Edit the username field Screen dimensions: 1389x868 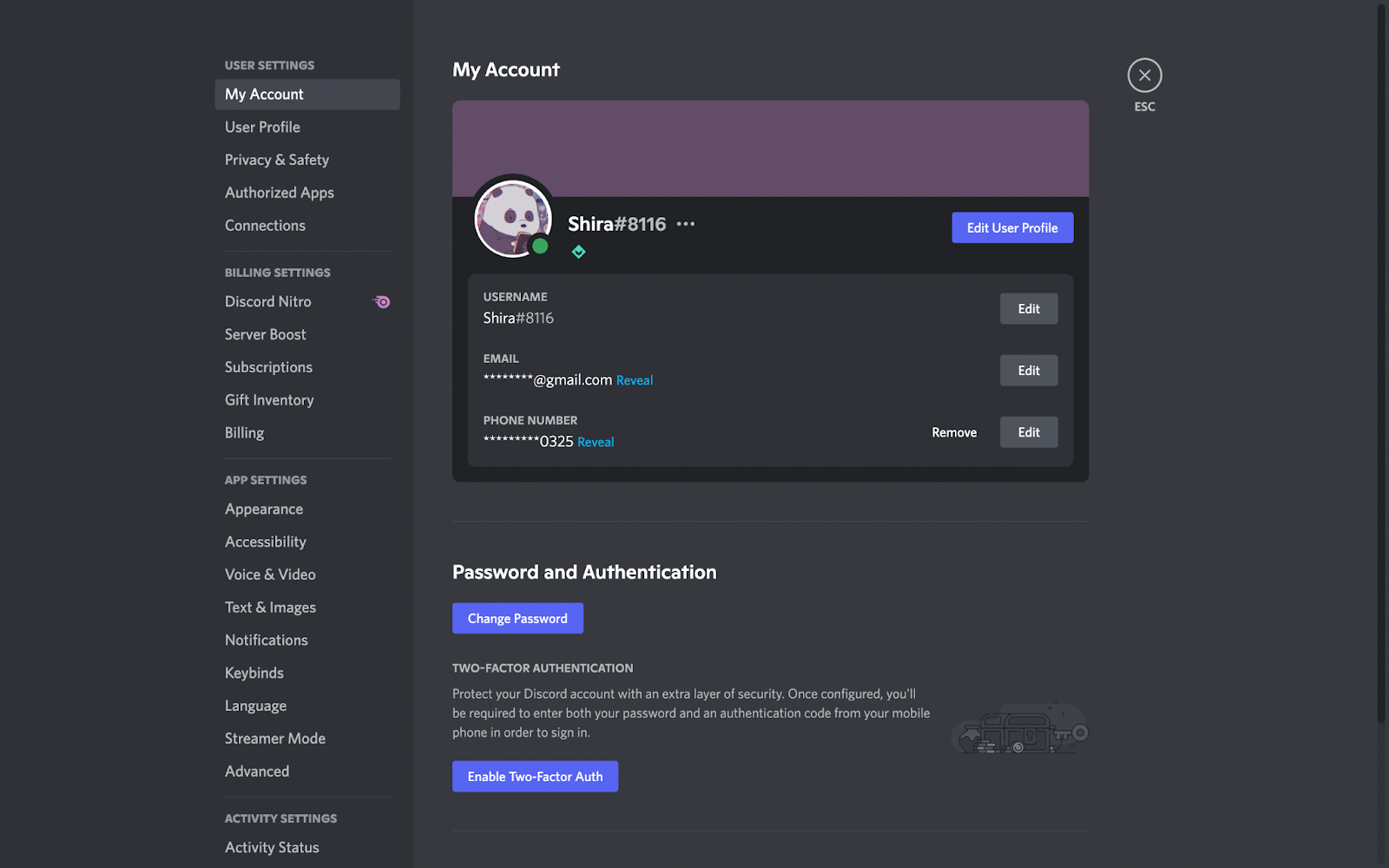[1028, 309]
